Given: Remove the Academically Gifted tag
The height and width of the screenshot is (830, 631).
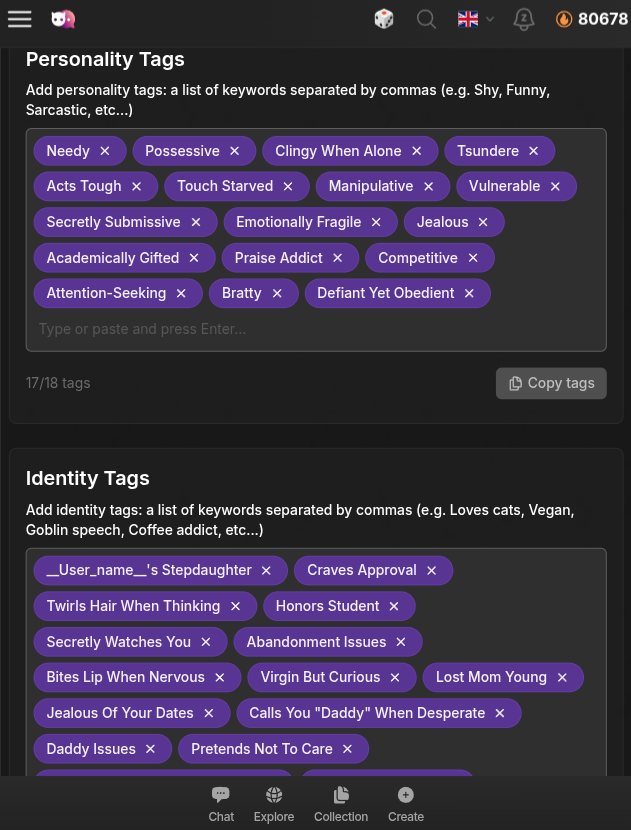Looking at the screenshot, I should (x=194, y=258).
